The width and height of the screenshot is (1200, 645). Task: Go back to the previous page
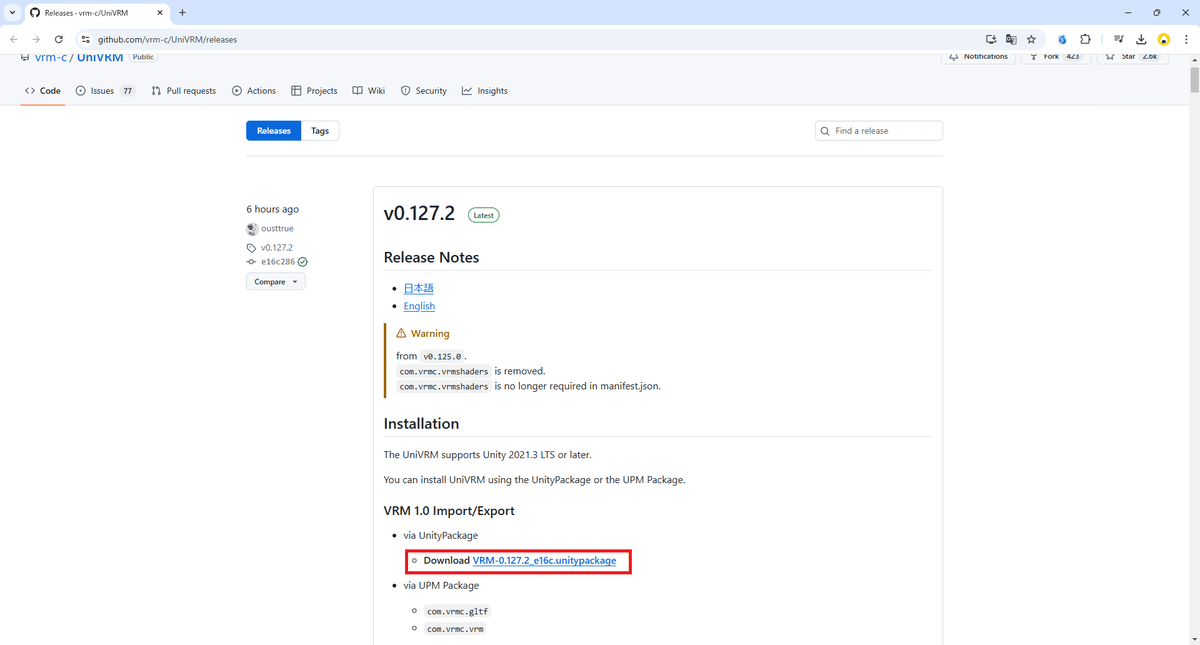14,39
